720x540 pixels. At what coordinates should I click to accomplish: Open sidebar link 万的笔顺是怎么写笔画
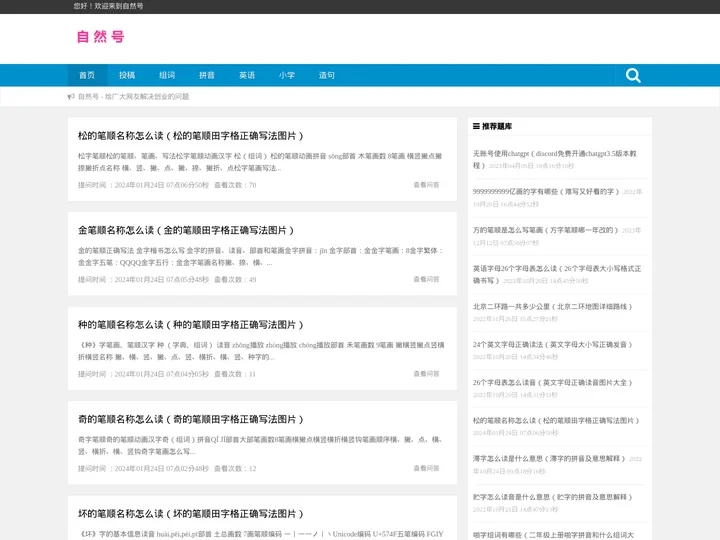(x=546, y=230)
